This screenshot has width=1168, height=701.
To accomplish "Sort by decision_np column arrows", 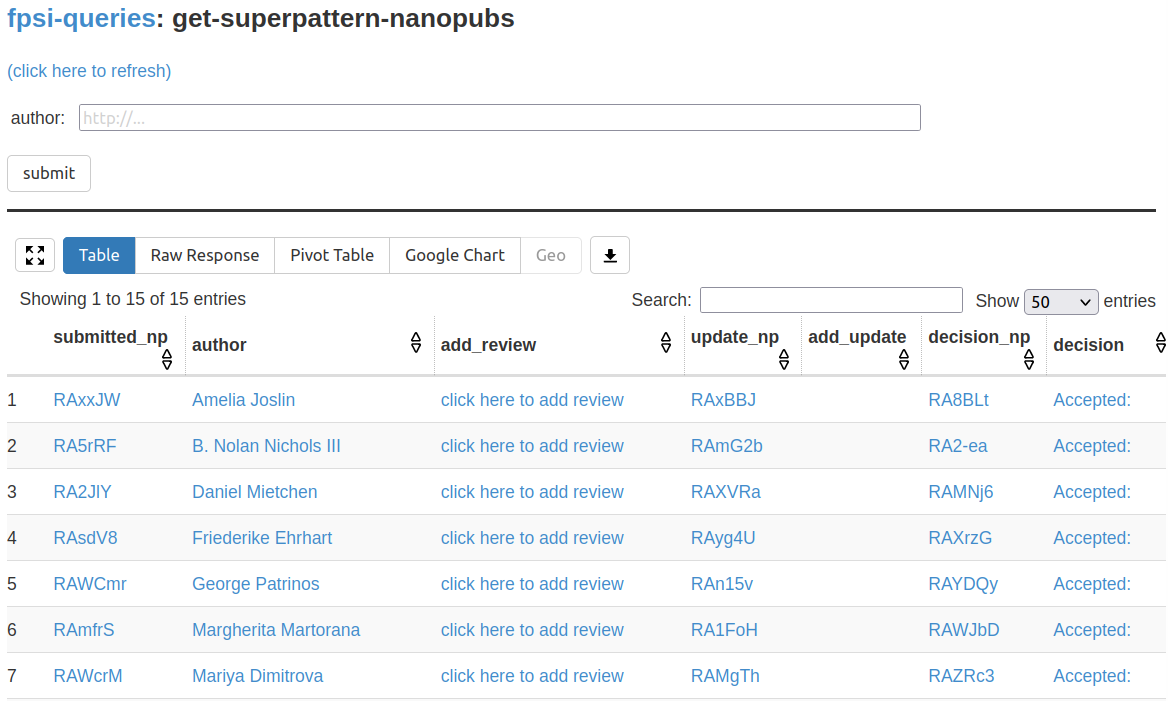I will point(1028,359).
